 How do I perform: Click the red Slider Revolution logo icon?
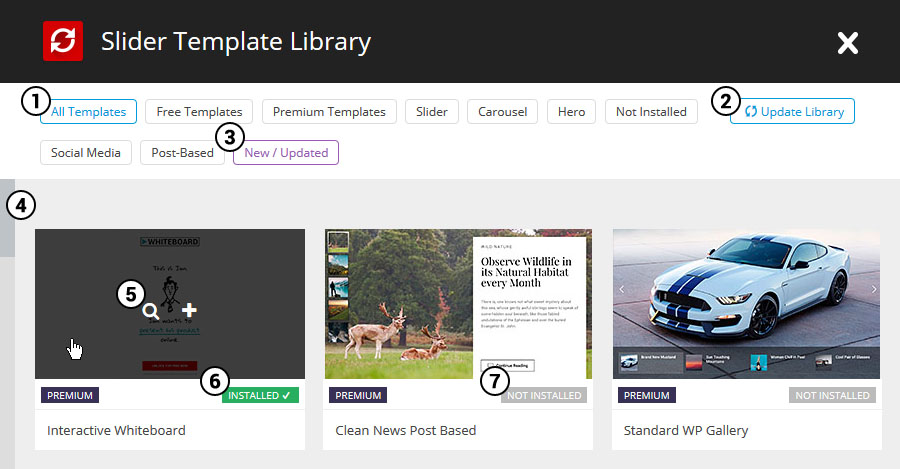tap(63, 41)
